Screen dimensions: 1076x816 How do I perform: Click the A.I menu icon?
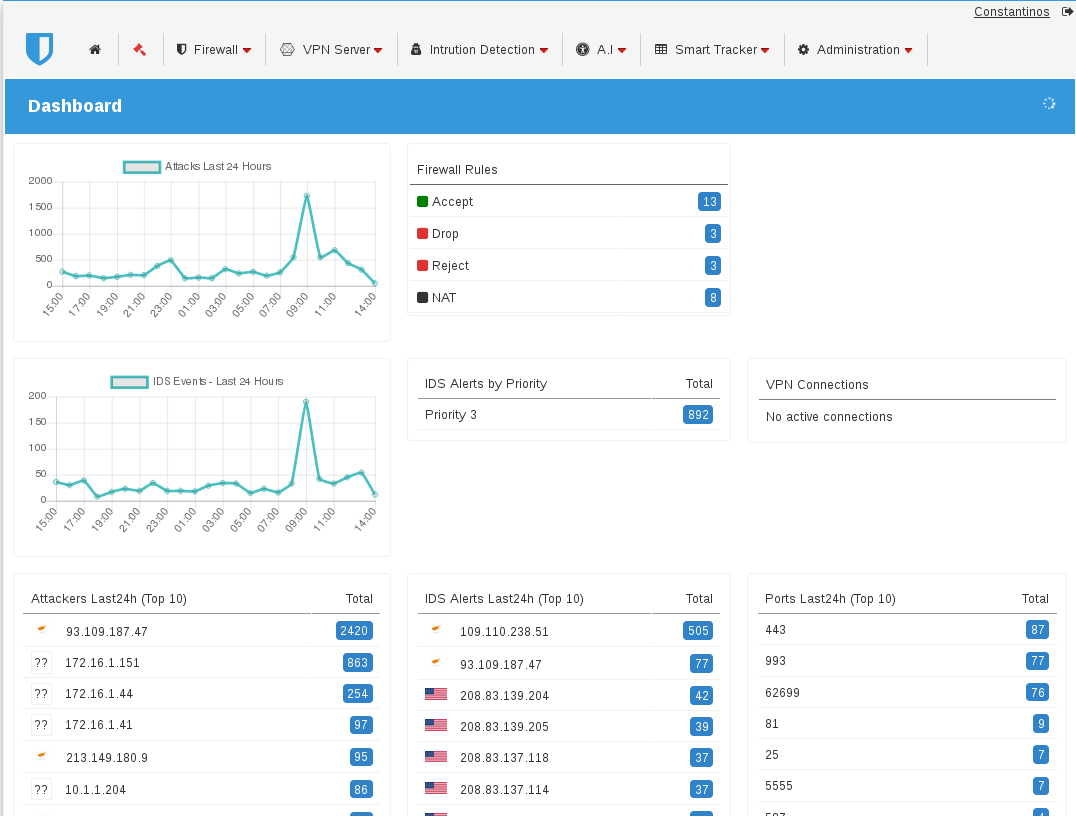click(583, 49)
